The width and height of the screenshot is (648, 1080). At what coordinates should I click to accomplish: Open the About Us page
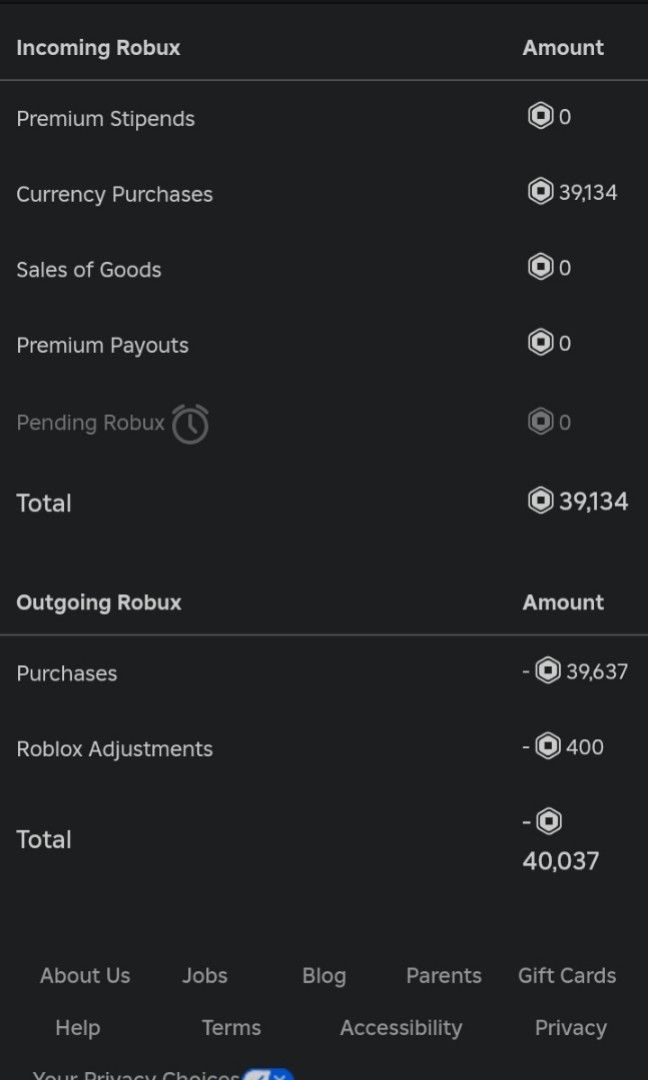85,976
